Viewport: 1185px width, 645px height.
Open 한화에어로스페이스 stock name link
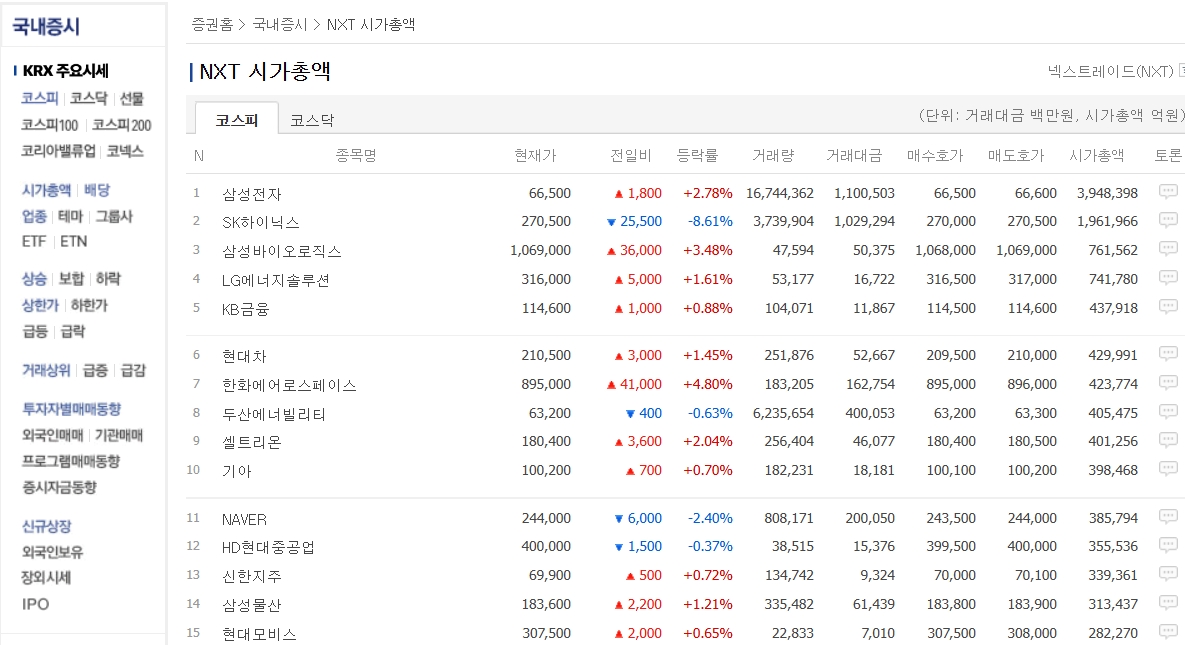289,385
